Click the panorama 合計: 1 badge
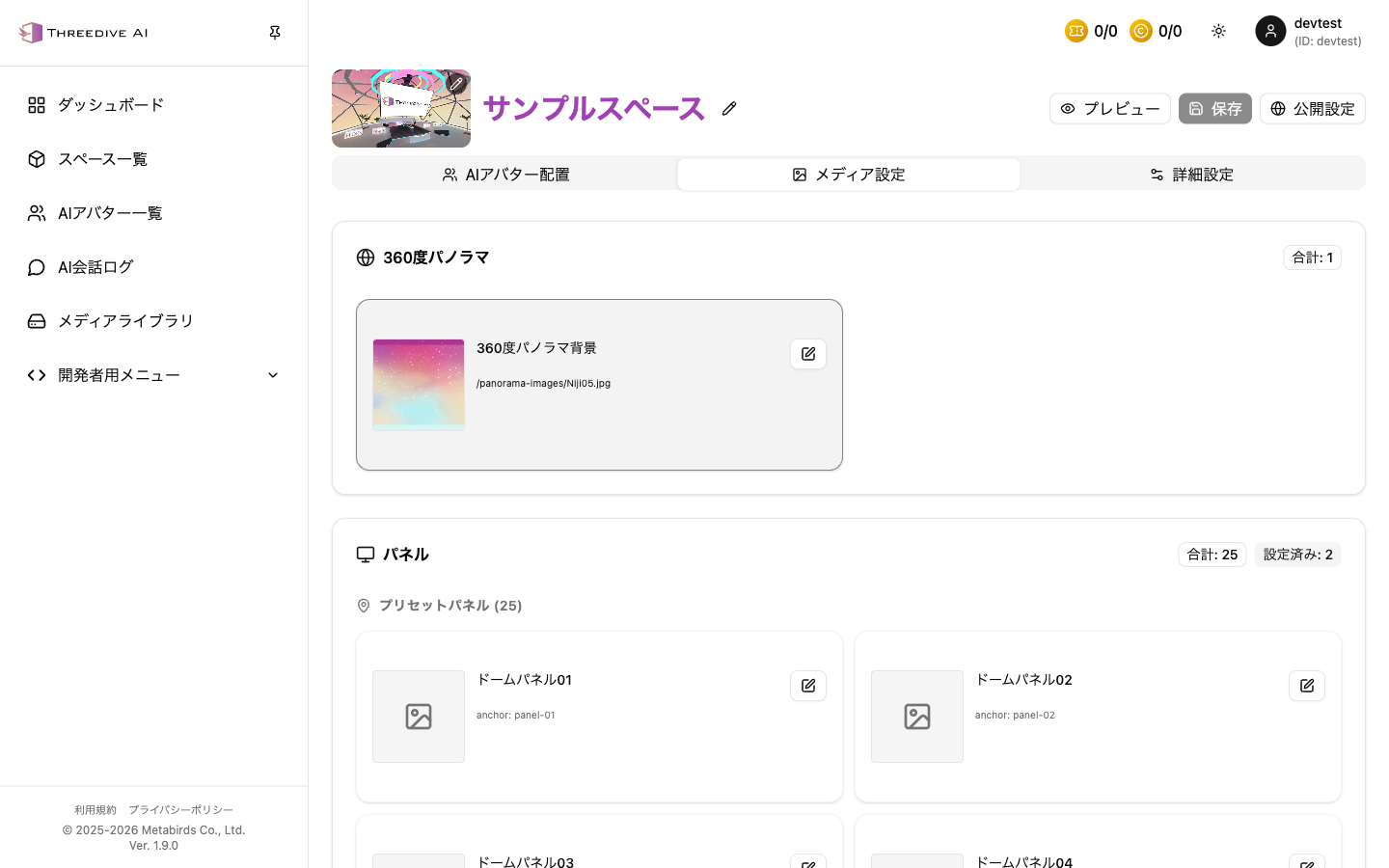Screen dimensions: 1389x868 point(1313,258)
